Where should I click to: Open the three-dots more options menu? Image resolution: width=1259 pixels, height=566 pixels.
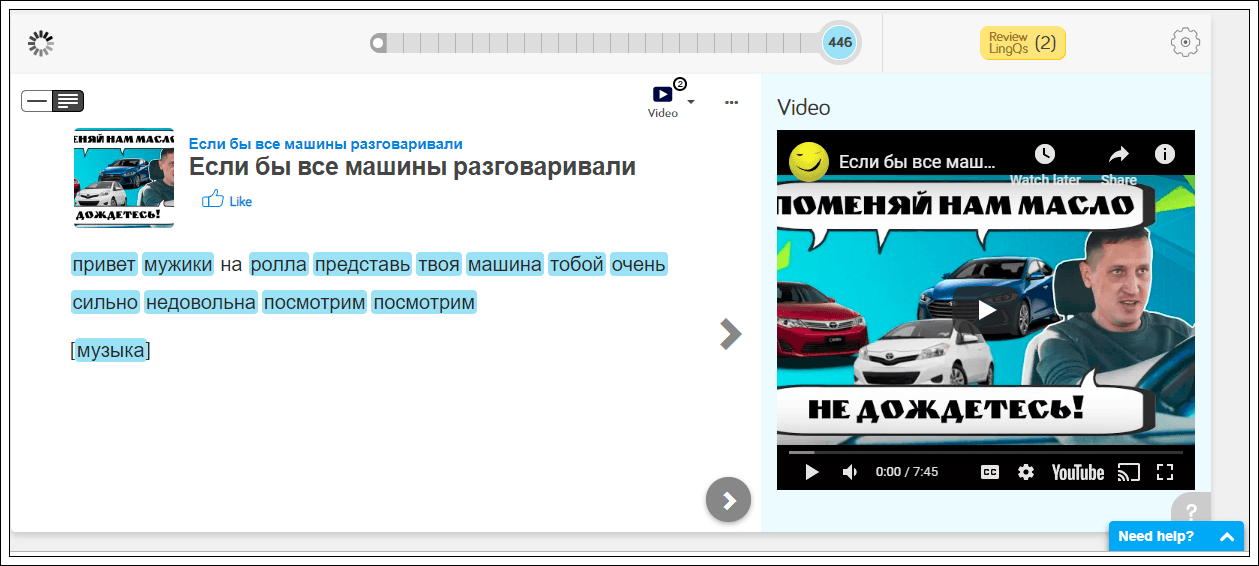731,102
